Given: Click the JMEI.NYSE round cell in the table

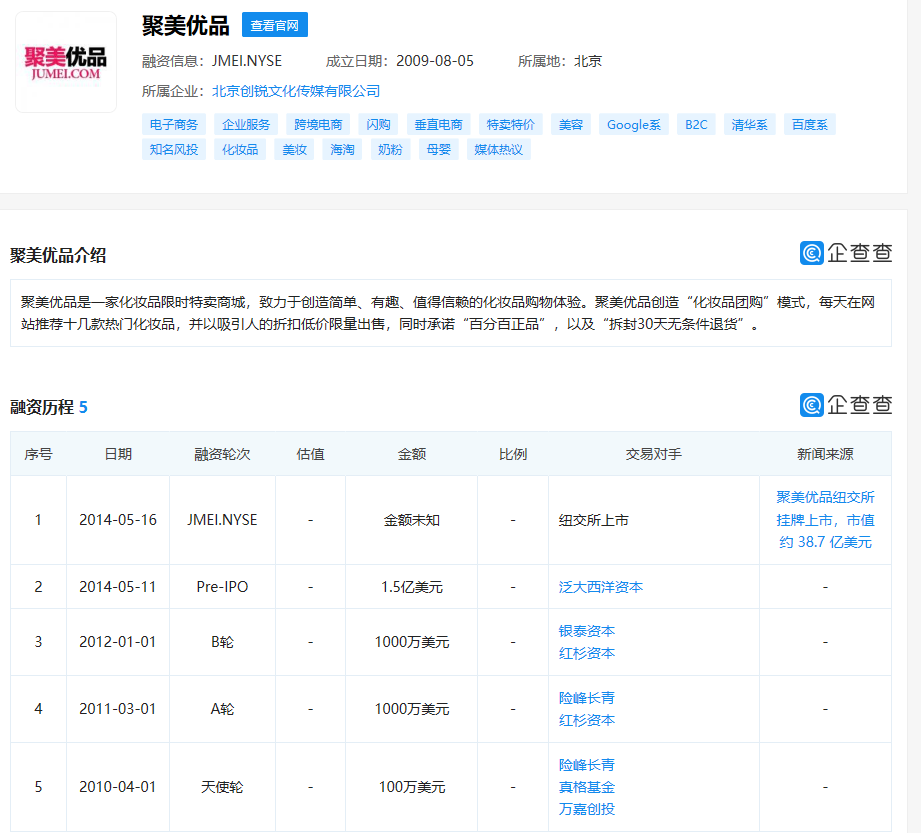Looking at the screenshot, I should 223,520.
